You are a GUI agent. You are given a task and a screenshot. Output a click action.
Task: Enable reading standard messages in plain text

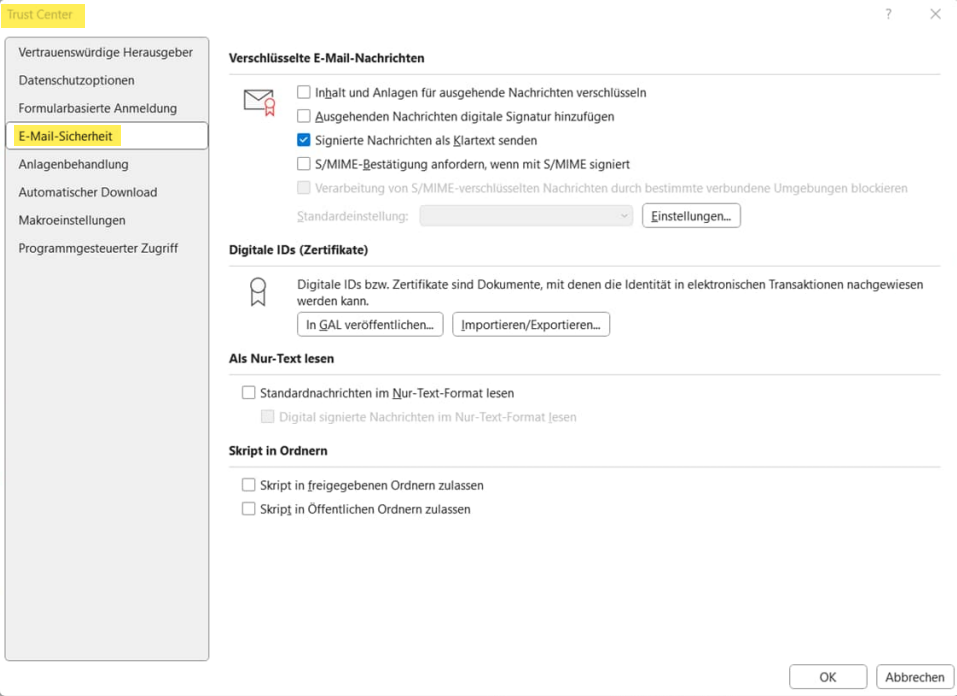coord(249,393)
